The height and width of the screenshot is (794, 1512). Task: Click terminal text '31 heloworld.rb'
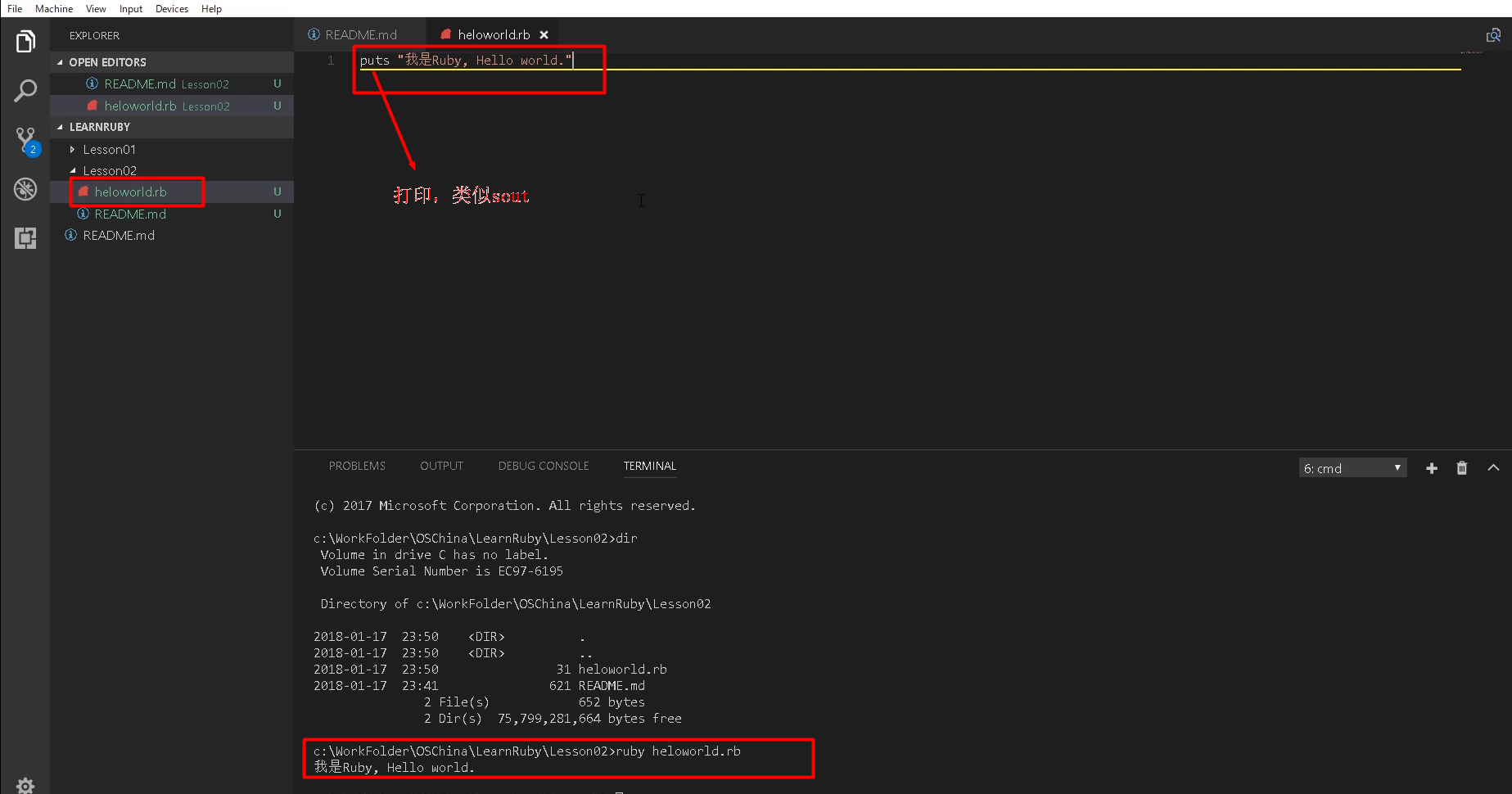tap(612, 670)
